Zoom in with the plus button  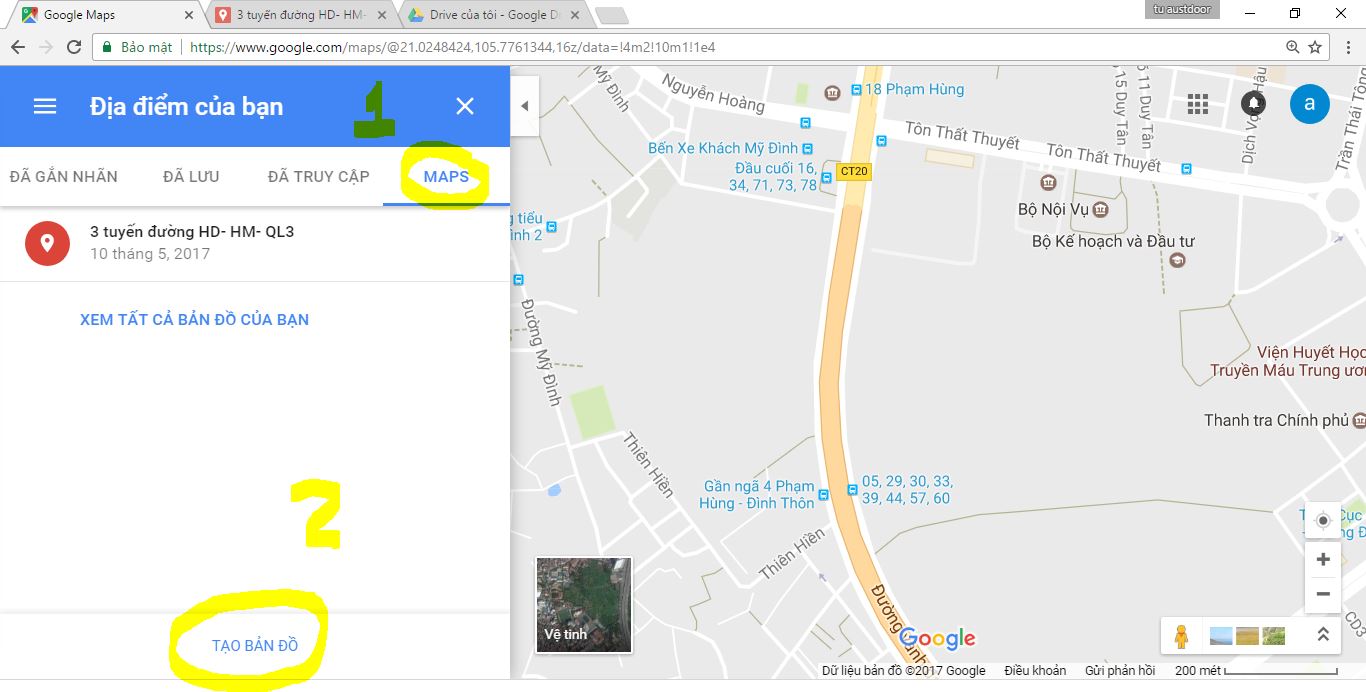click(1323, 559)
